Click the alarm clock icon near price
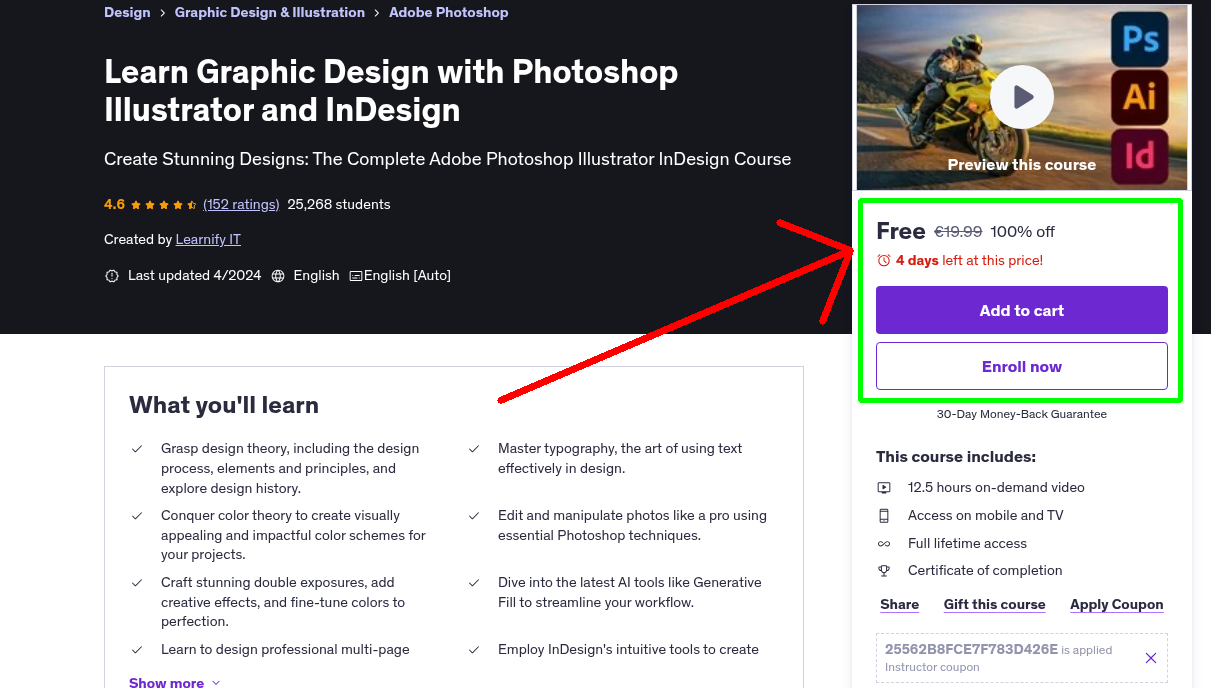The height and width of the screenshot is (688, 1211). pyautogui.click(x=884, y=260)
